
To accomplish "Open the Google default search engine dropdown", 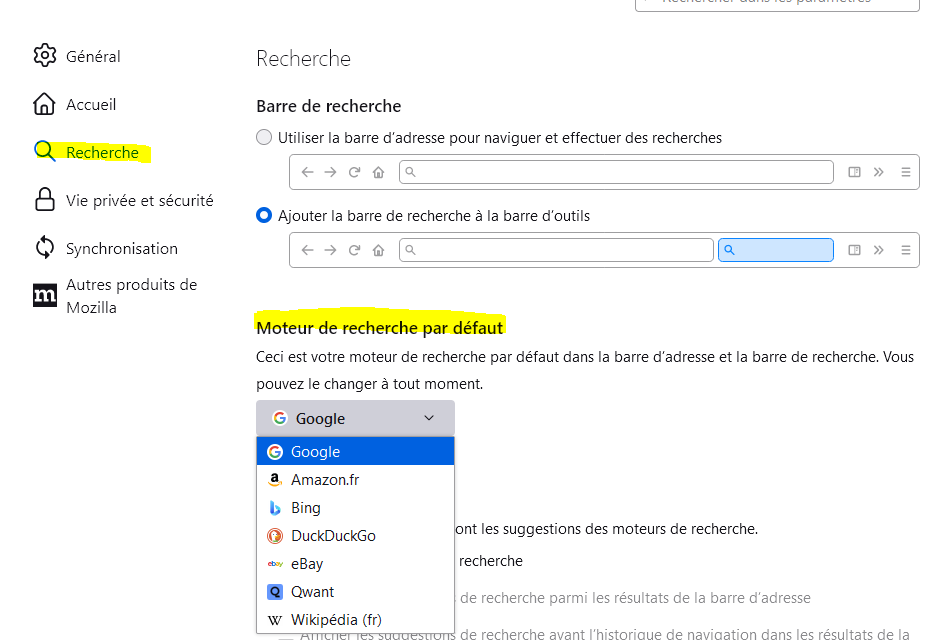I will pyautogui.click(x=355, y=418).
